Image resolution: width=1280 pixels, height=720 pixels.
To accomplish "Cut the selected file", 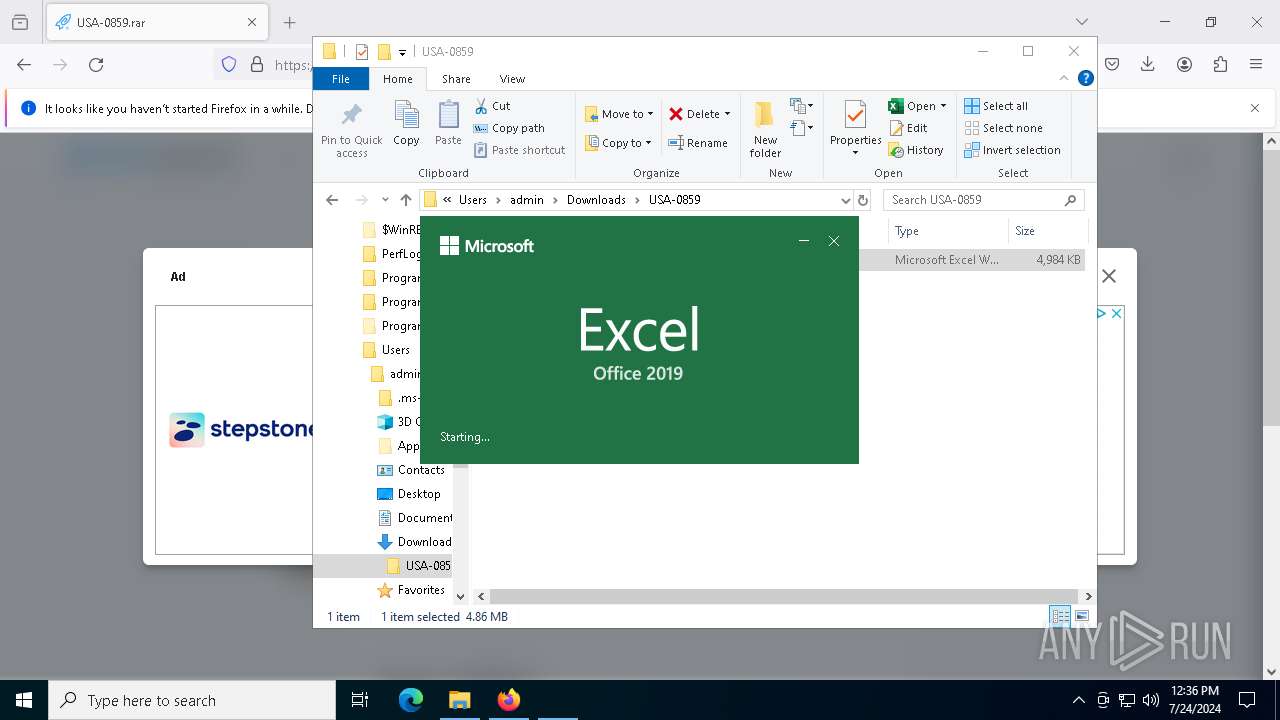I will point(492,106).
